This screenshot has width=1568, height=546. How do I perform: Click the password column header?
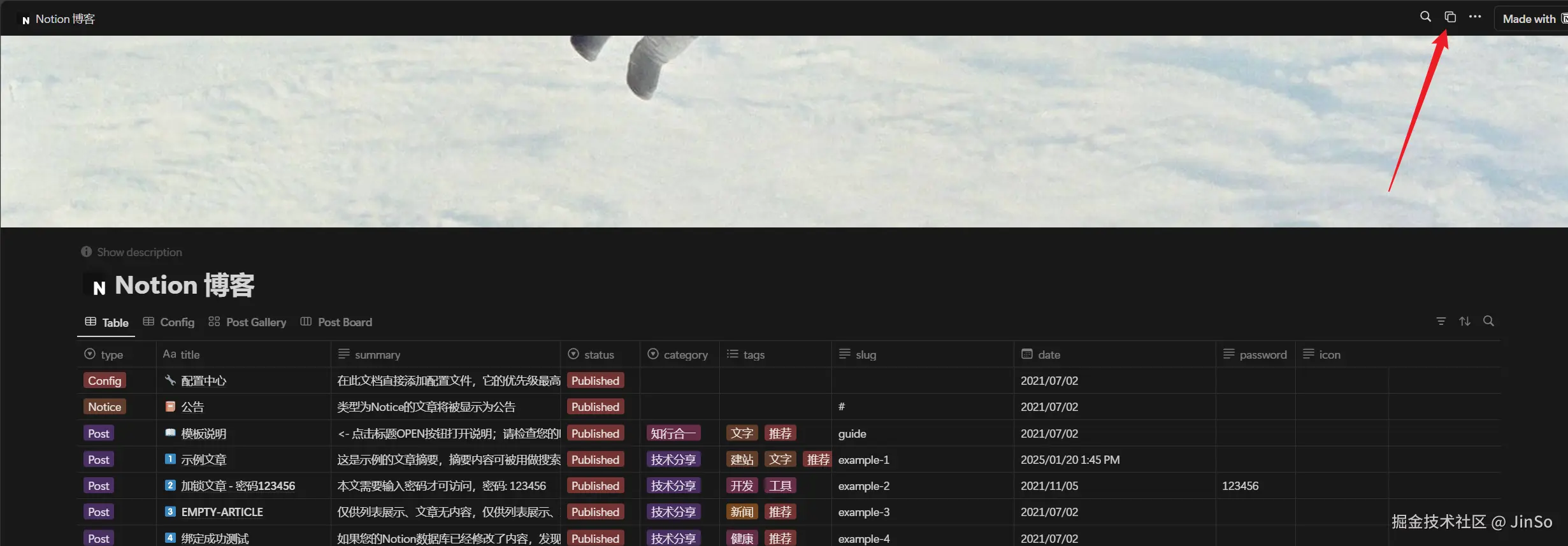1256,354
